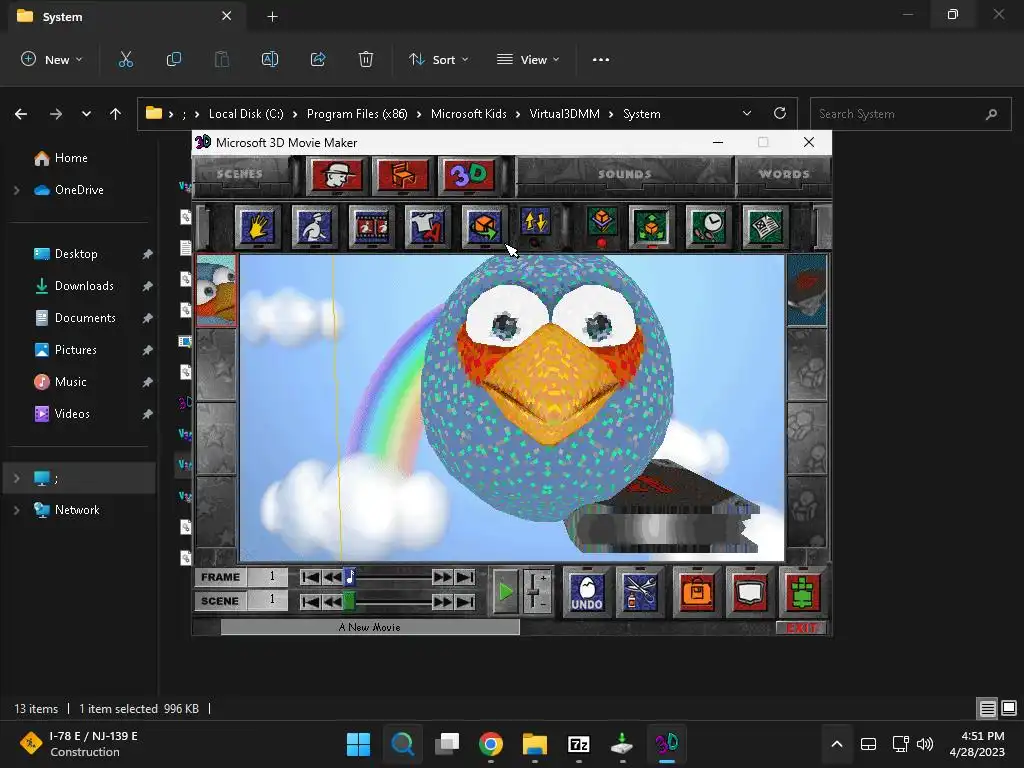Viewport: 1024px width, 768px height.
Task: Open the Words menu in Movie Maker
Action: click(784, 174)
